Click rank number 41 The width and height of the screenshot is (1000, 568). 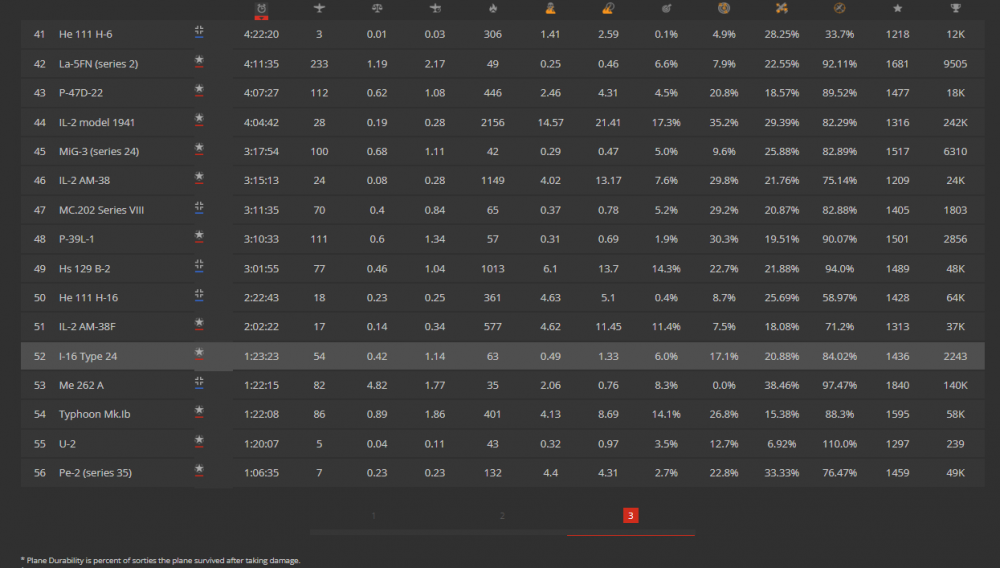coord(40,34)
